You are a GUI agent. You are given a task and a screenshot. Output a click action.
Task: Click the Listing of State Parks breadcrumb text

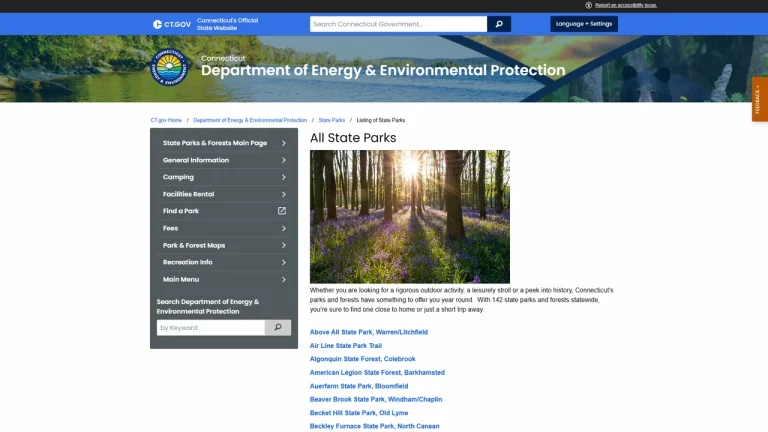pos(381,120)
